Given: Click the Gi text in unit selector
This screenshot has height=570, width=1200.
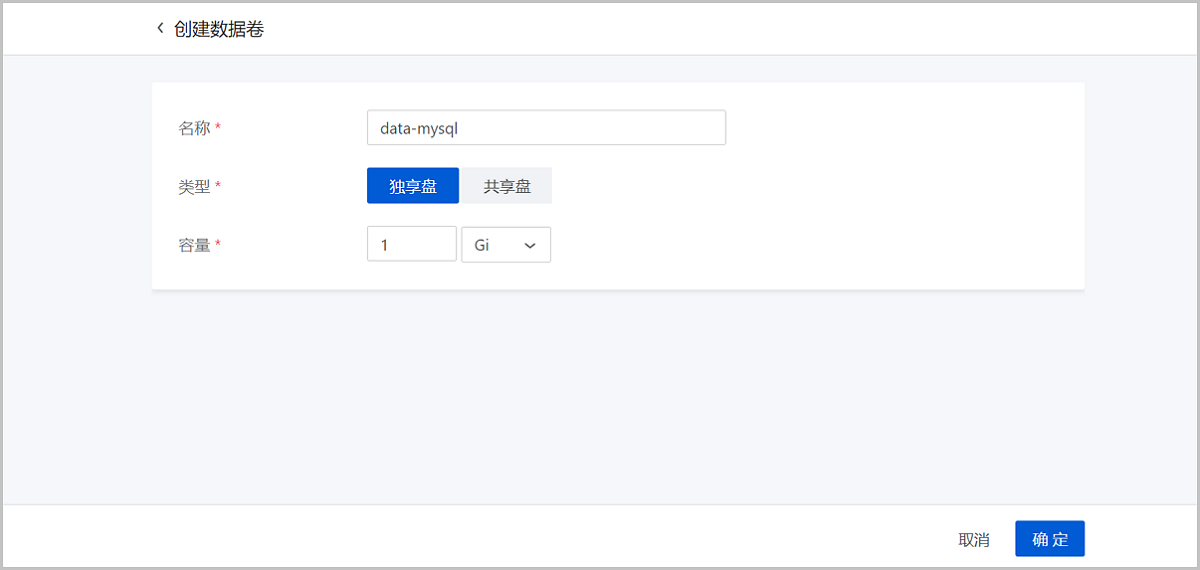Looking at the screenshot, I should (x=482, y=245).
